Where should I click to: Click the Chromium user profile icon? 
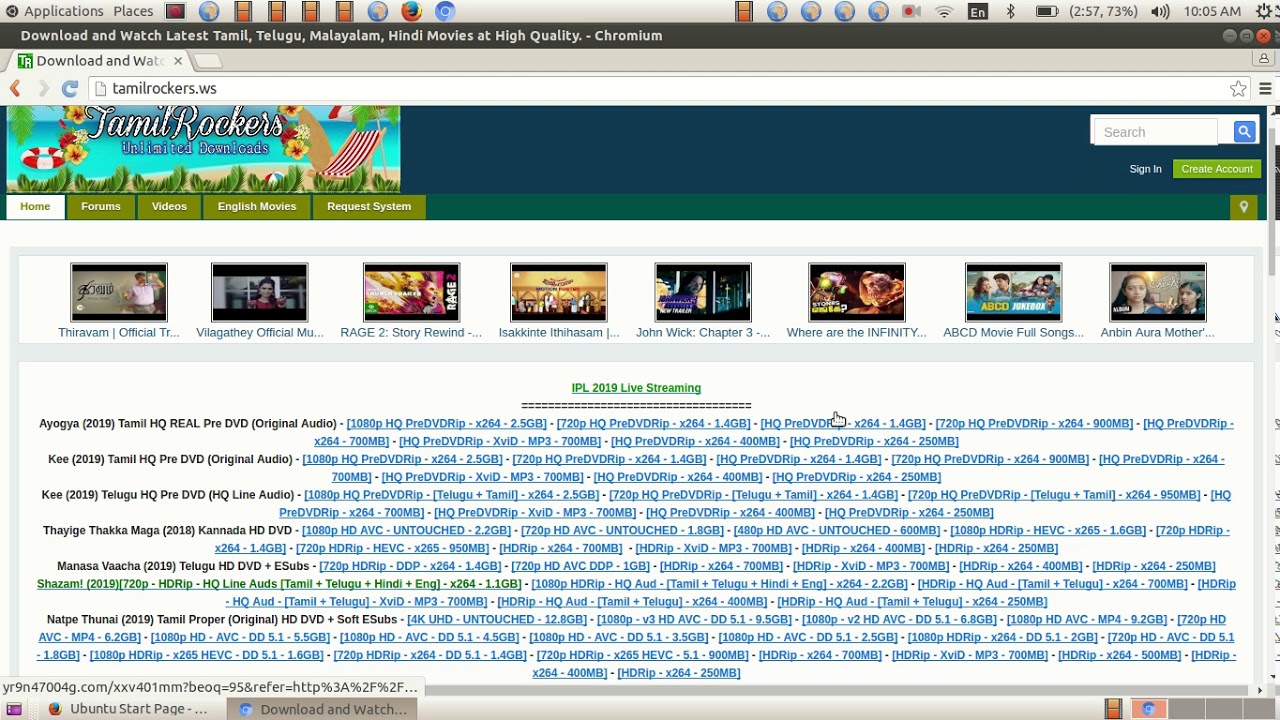[x=1264, y=59]
